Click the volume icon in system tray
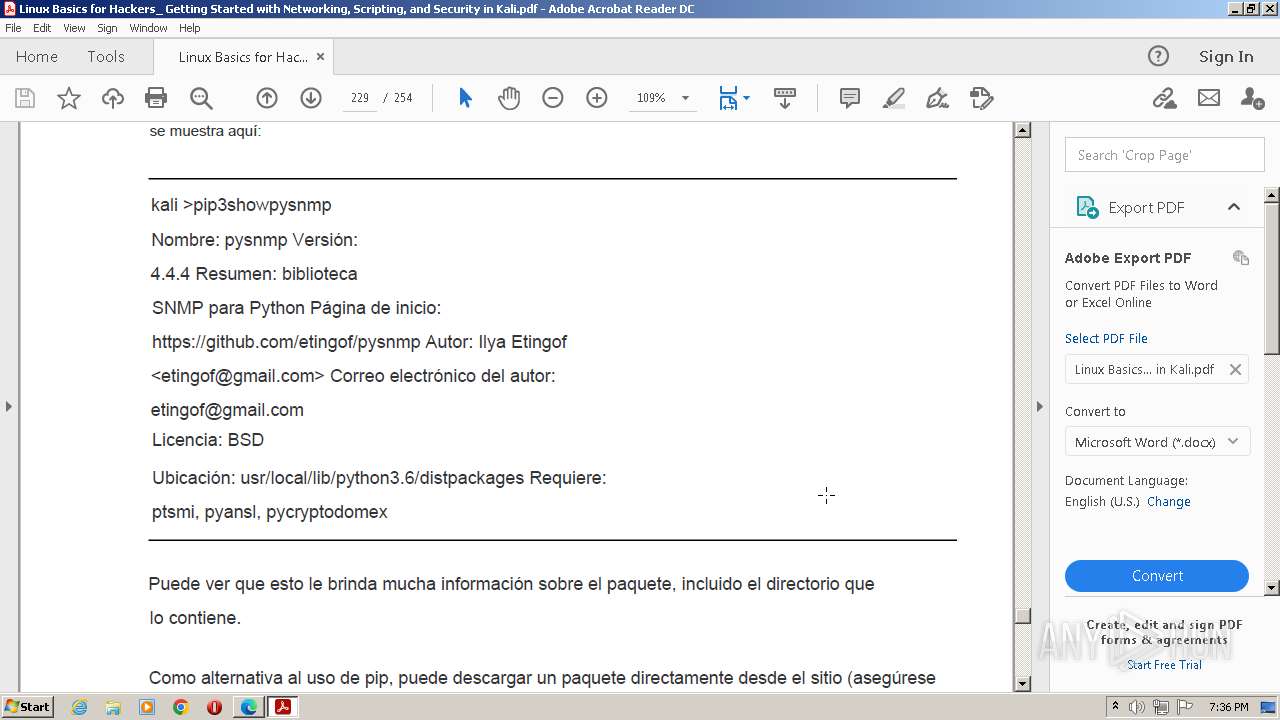1280x720 pixels. pyautogui.click(x=1139, y=707)
